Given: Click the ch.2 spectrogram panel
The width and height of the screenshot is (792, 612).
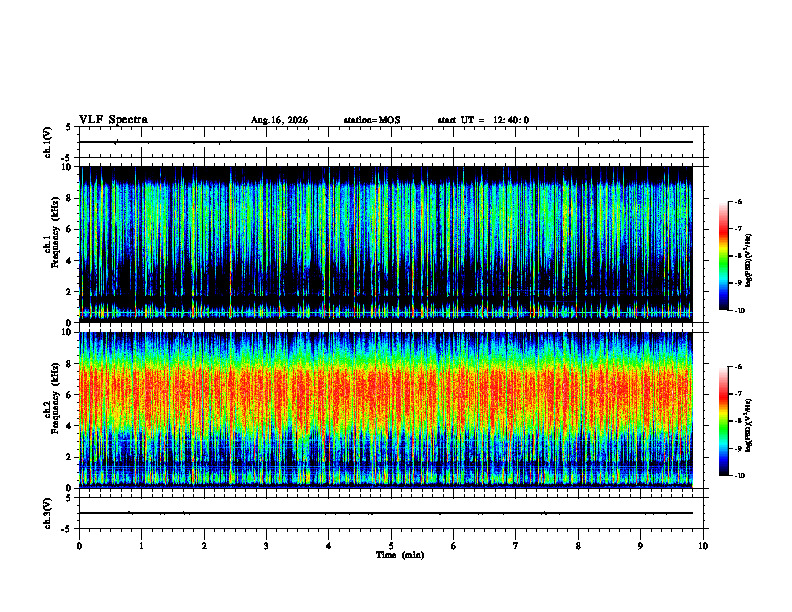Looking at the screenshot, I should [x=386, y=410].
